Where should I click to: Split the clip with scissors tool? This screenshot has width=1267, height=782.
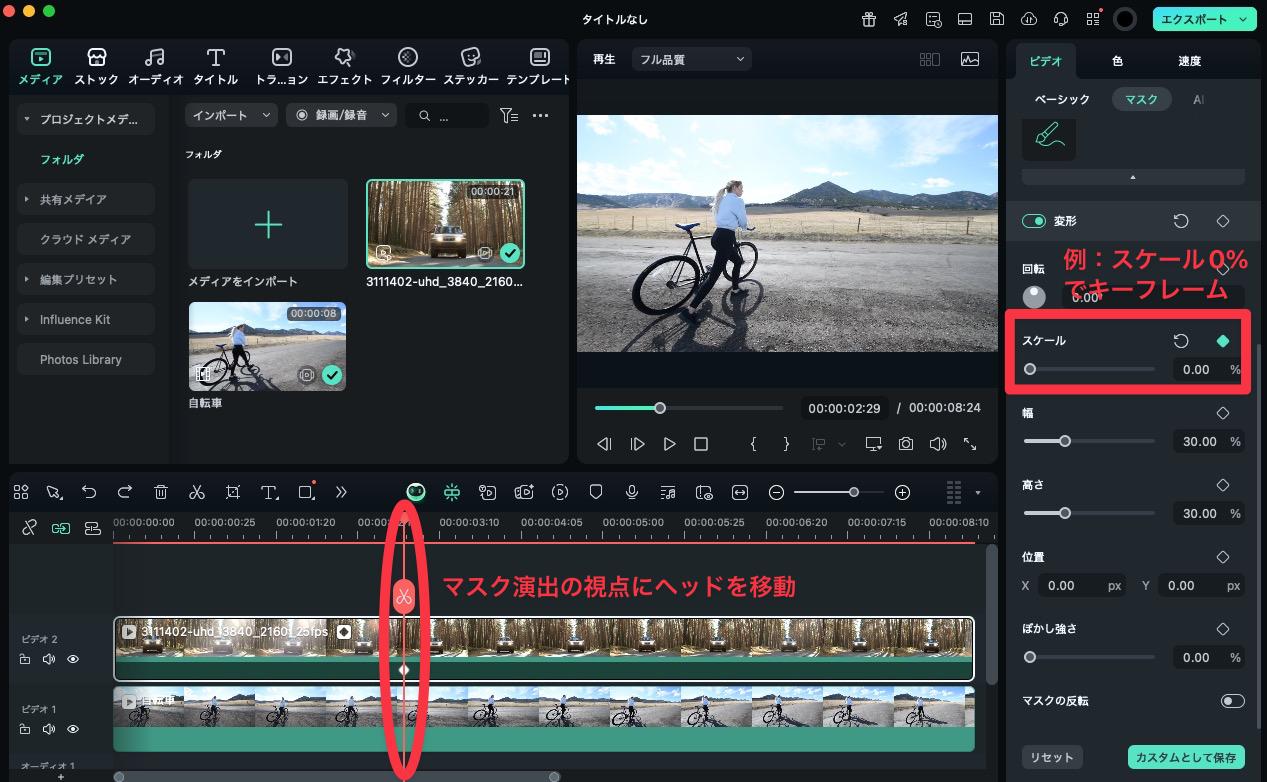pyautogui.click(x=197, y=492)
